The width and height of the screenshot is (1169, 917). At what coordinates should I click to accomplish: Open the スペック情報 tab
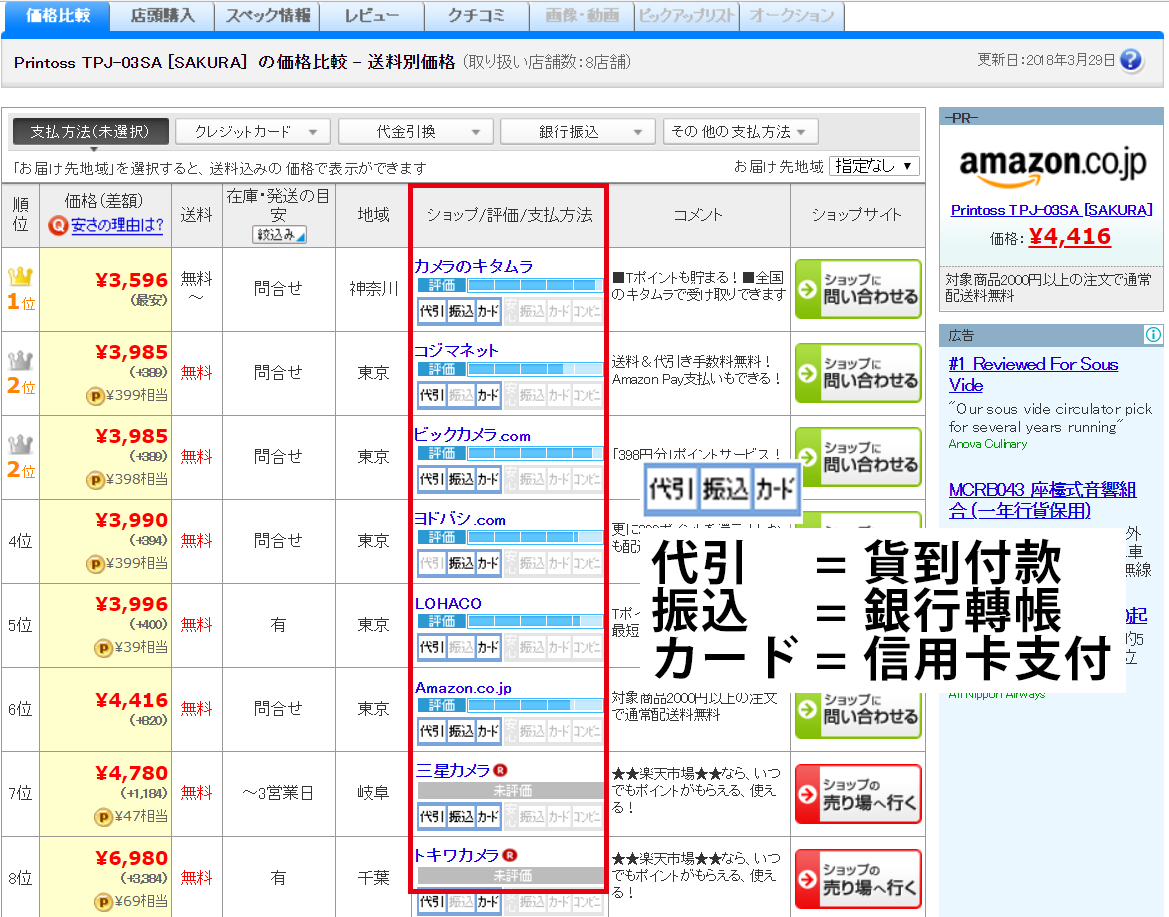coord(268,16)
